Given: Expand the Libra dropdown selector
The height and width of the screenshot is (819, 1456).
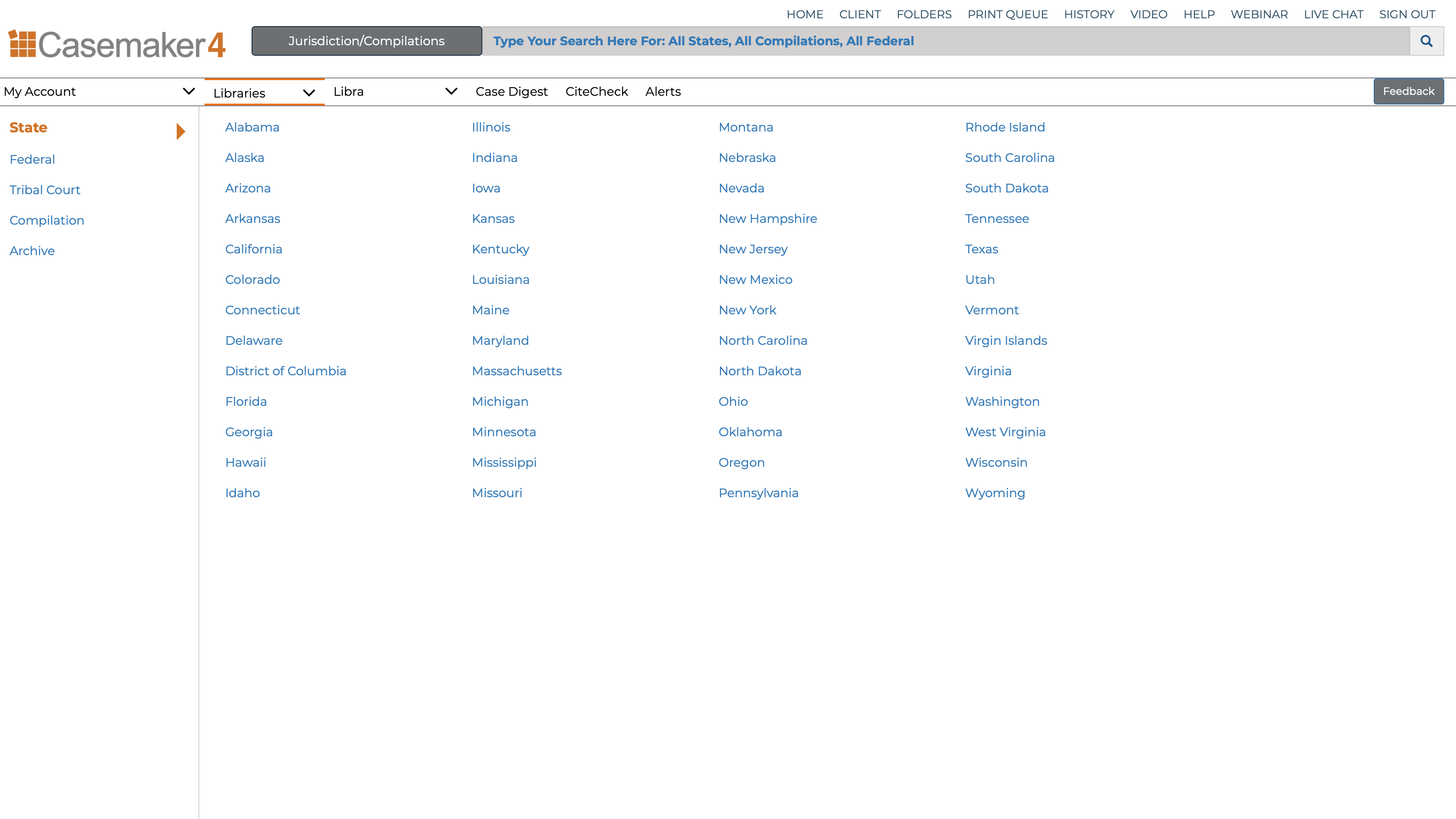Looking at the screenshot, I should pos(450,91).
